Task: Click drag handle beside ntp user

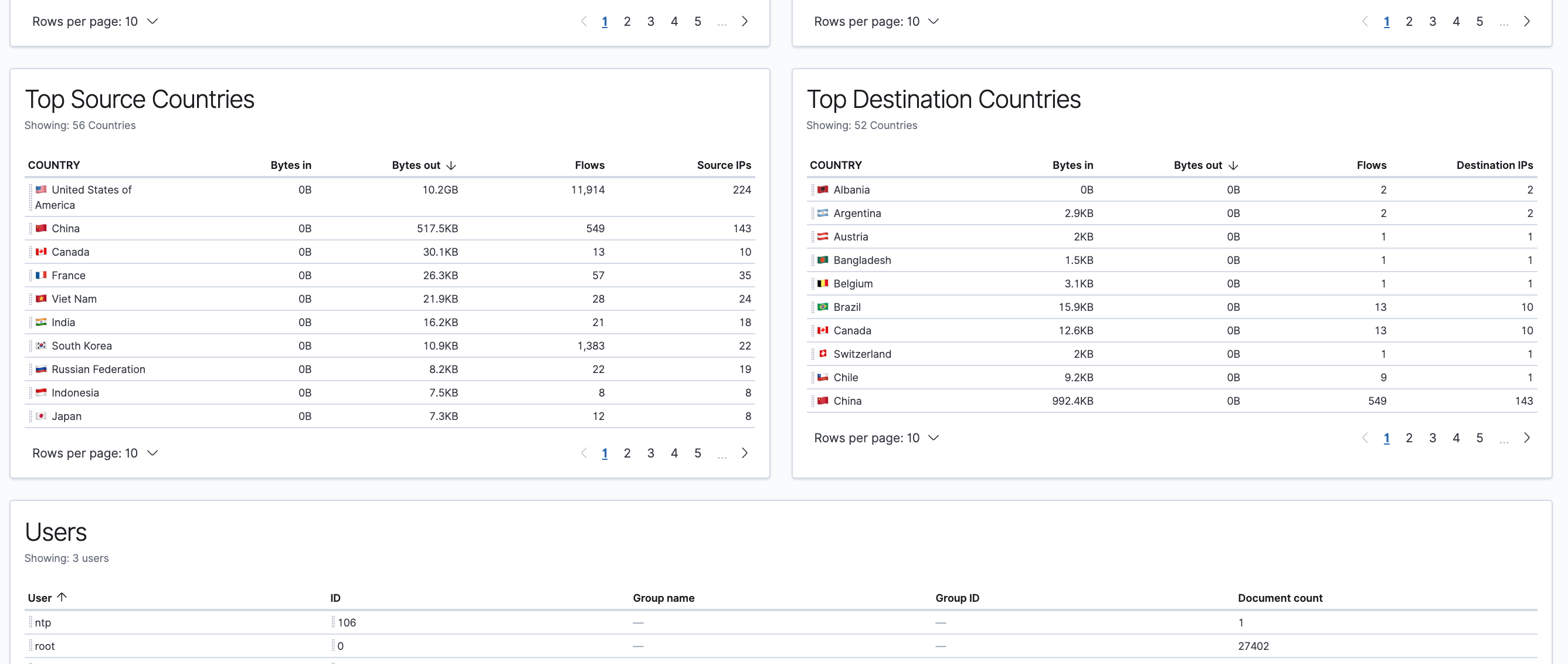Action: pos(30,622)
